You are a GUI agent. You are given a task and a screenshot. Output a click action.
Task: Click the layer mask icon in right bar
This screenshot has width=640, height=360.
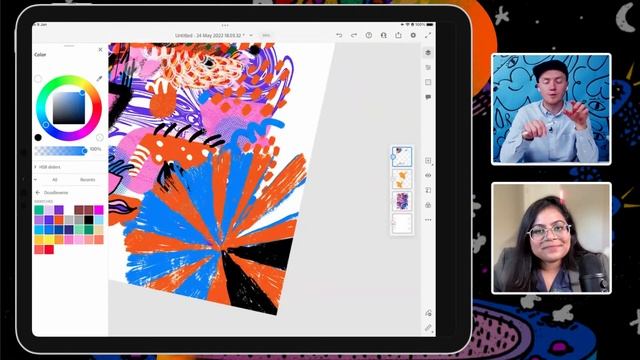coord(428,190)
